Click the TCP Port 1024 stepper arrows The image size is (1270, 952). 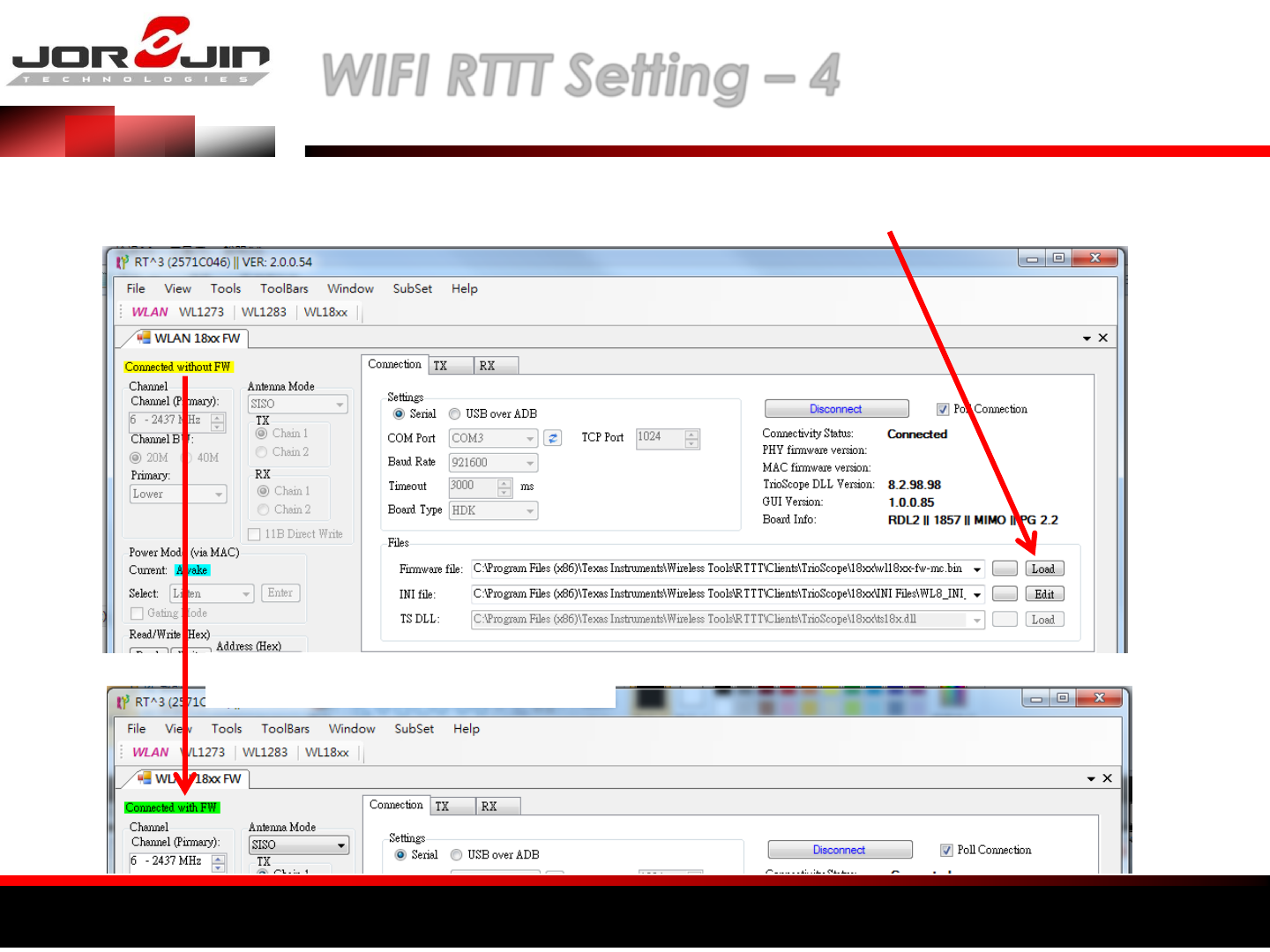(691, 438)
